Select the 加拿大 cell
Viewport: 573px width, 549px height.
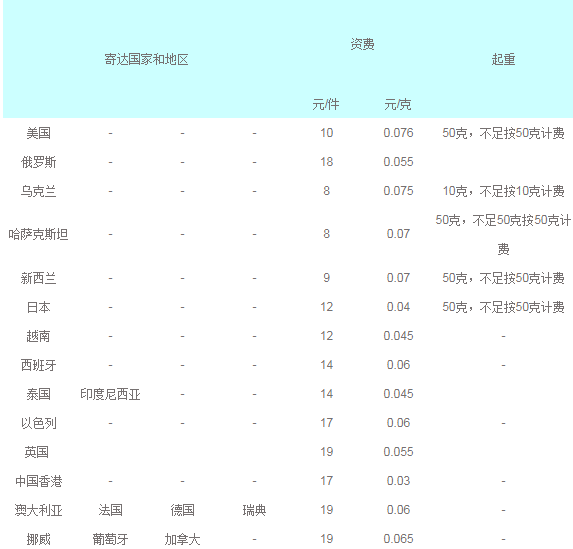(x=182, y=539)
